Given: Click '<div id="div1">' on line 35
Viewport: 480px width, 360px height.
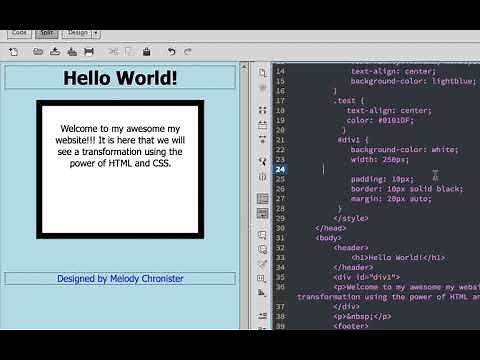Looking at the screenshot, I should (x=366, y=277).
